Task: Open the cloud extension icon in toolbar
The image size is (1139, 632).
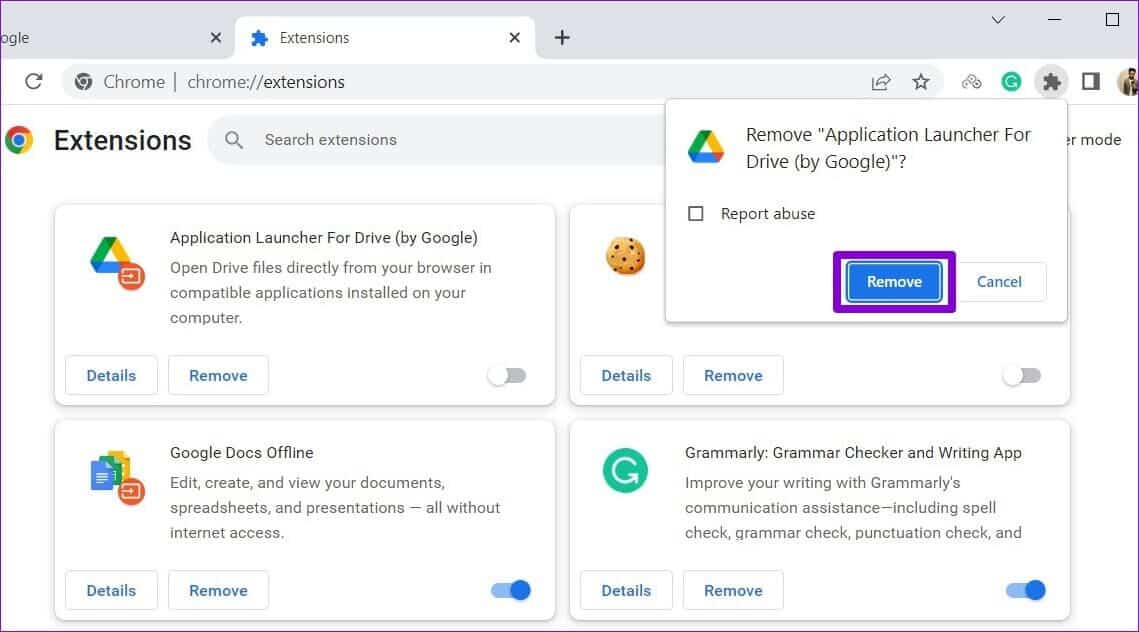Action: 971,81
